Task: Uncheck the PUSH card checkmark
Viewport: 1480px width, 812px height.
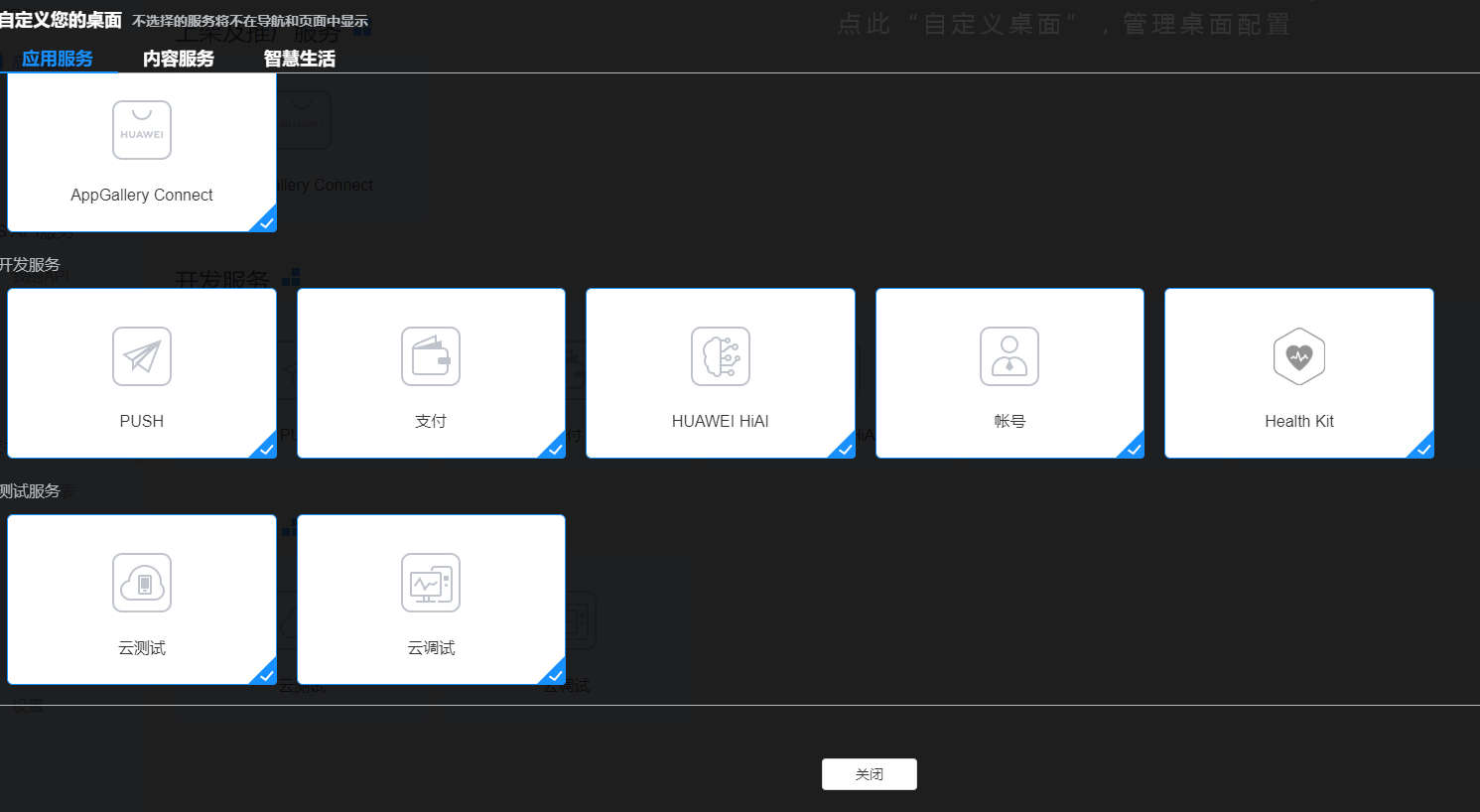Action: (265, 448)
